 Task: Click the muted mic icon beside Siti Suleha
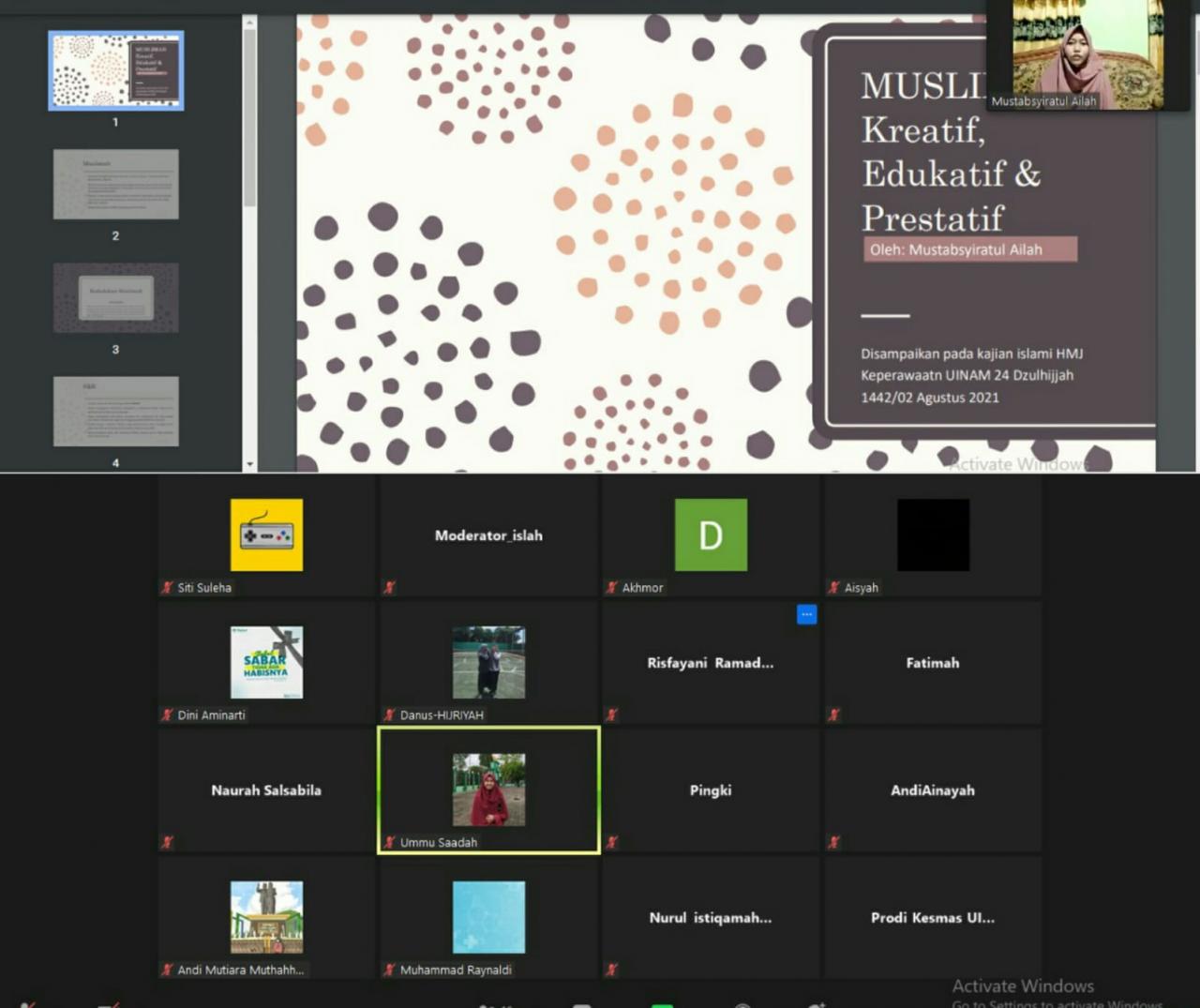pyautogui.click(x=168, y=588)
